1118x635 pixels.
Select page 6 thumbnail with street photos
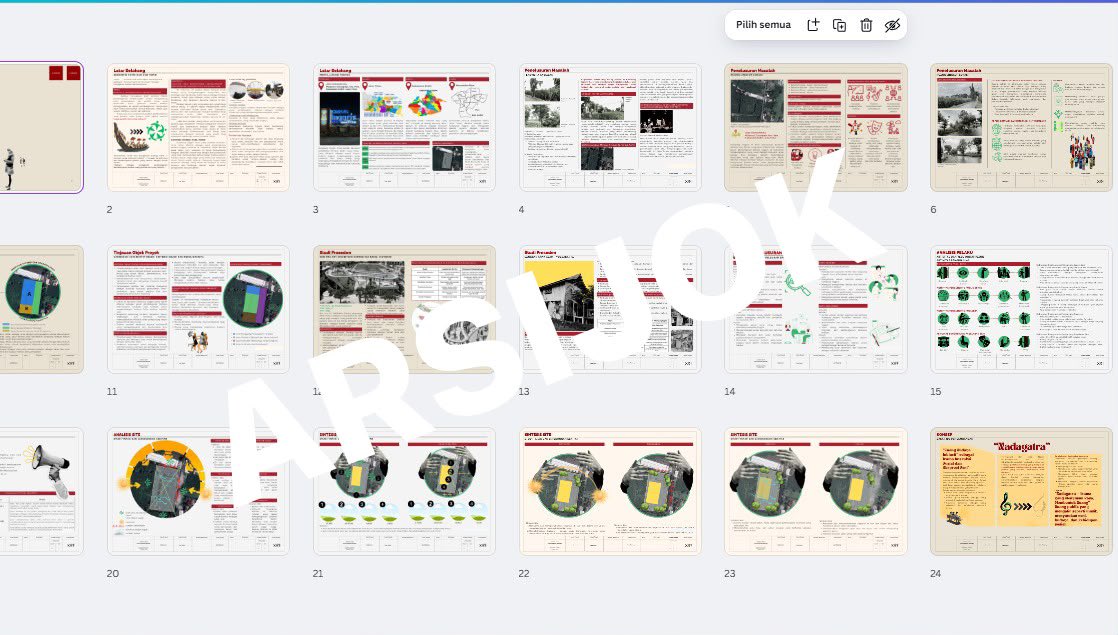[1022, 128]
